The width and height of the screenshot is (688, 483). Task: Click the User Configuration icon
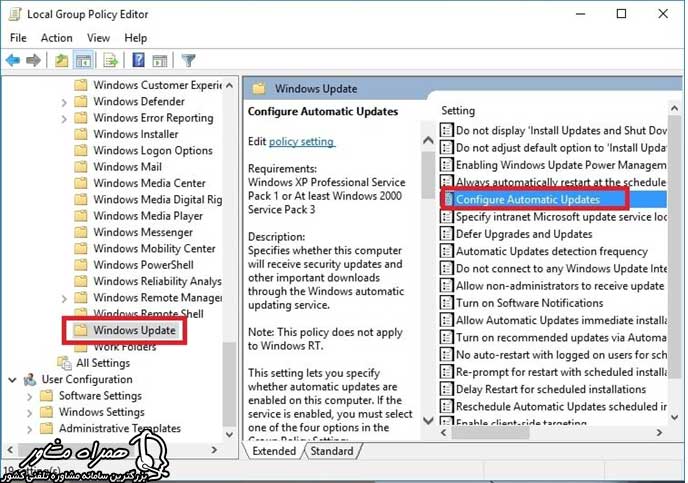pos(30,379)
